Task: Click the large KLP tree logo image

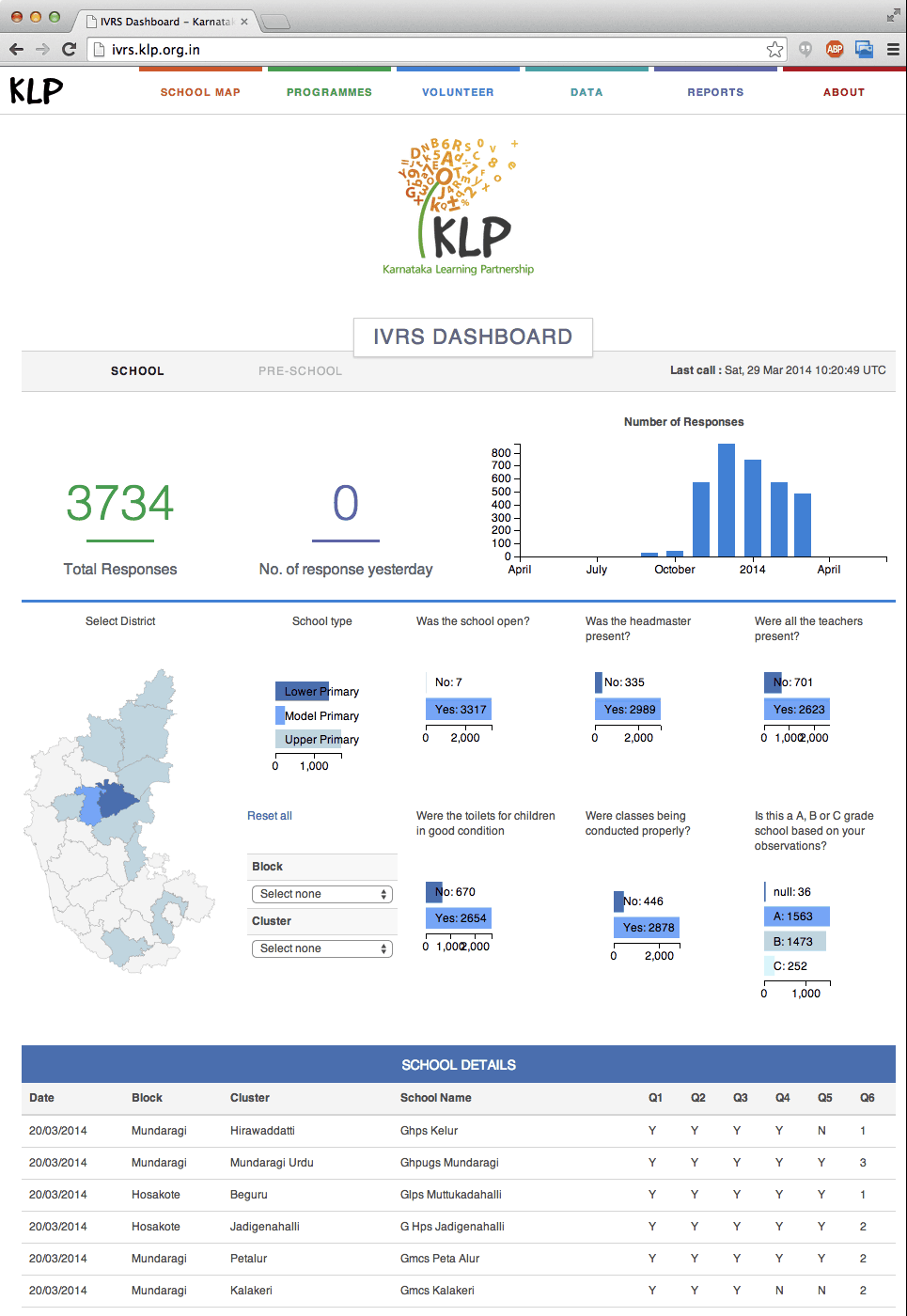Action: tap(458, 207)
